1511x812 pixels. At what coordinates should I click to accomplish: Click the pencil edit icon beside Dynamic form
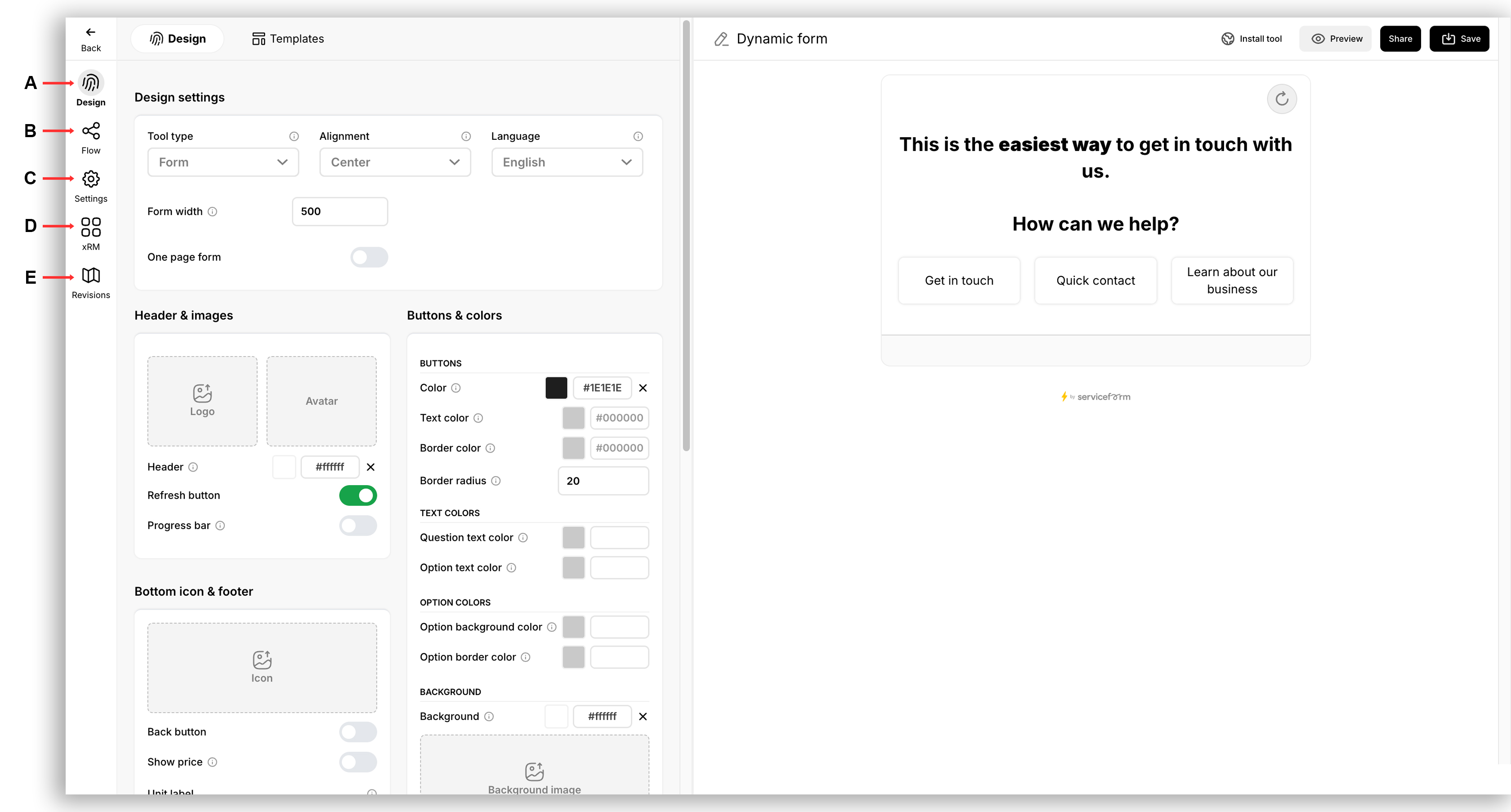[x=721, y=39]
